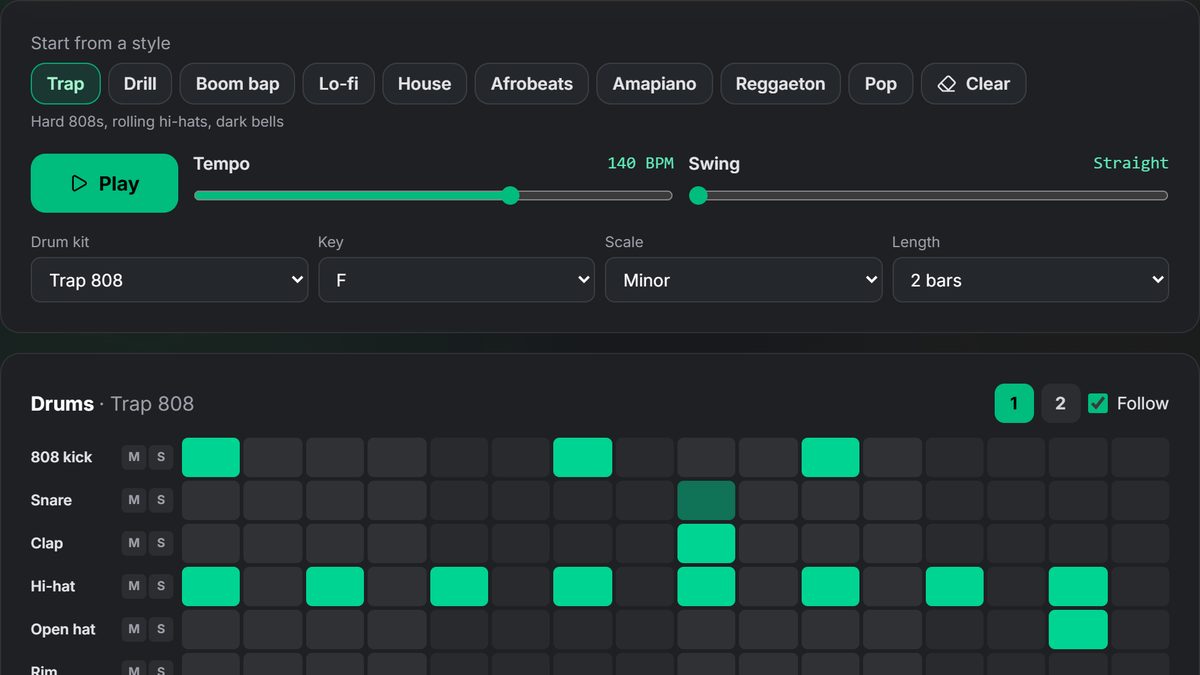This screenshot has width=1200, height=675.
Task: Click the Drums Trap 808 heading
Action: click(112, 404)
